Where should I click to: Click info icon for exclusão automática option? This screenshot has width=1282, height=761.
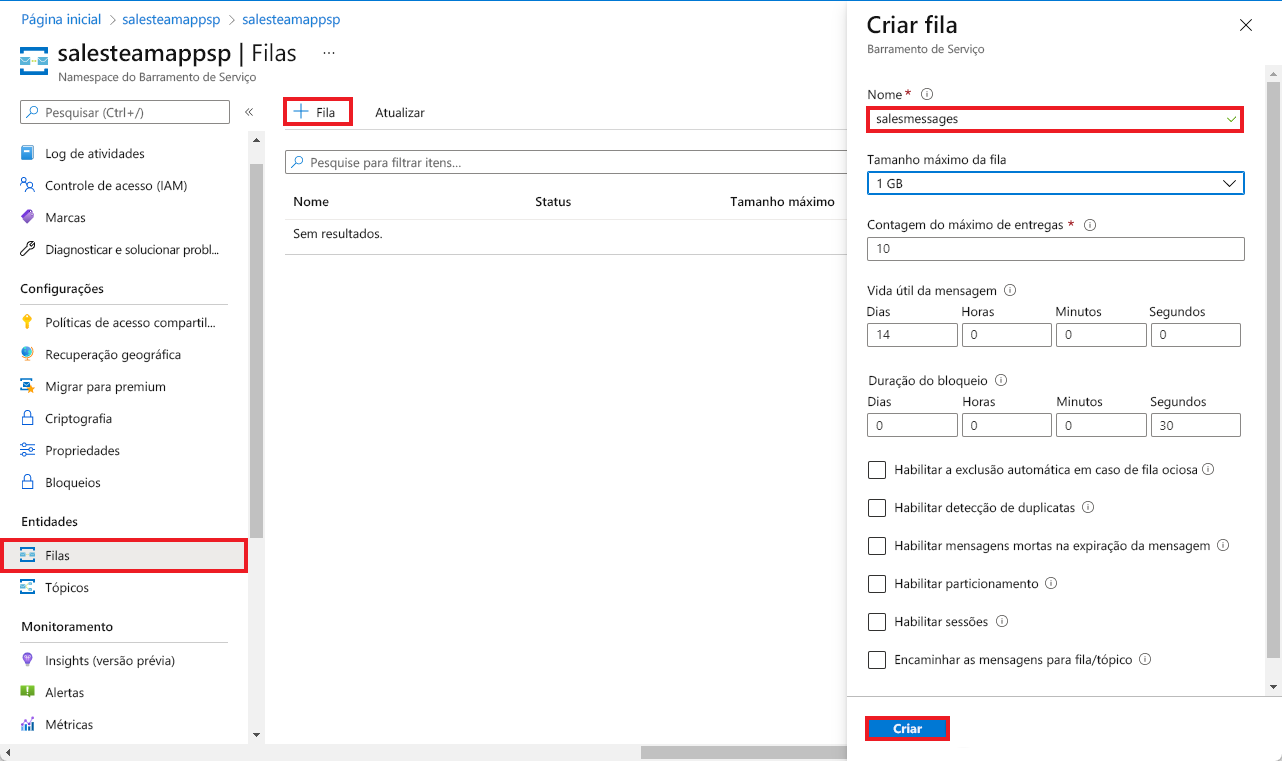(1208, 469)
